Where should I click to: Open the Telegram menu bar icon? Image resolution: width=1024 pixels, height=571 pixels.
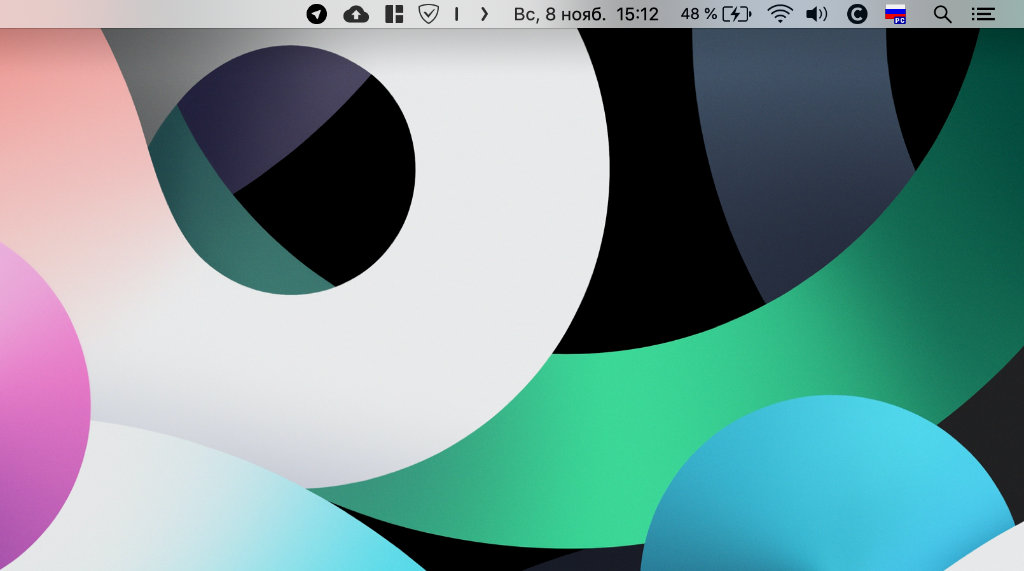pyautogui.click(x=317, y=14)
